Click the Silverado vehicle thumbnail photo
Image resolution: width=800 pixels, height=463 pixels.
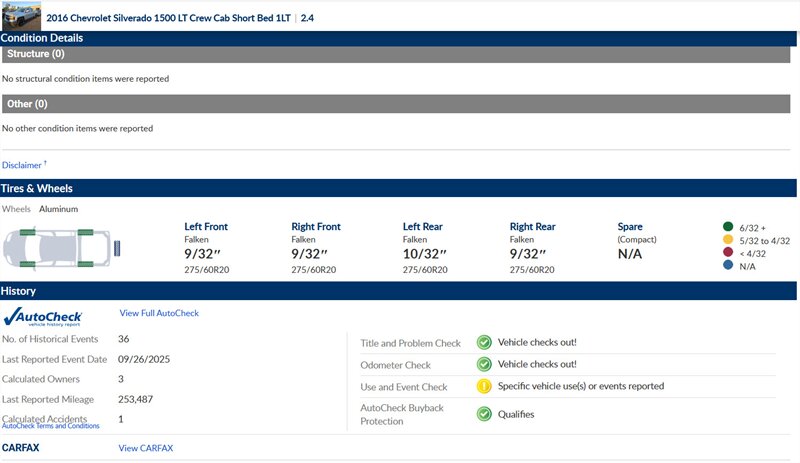coord(21,16)
